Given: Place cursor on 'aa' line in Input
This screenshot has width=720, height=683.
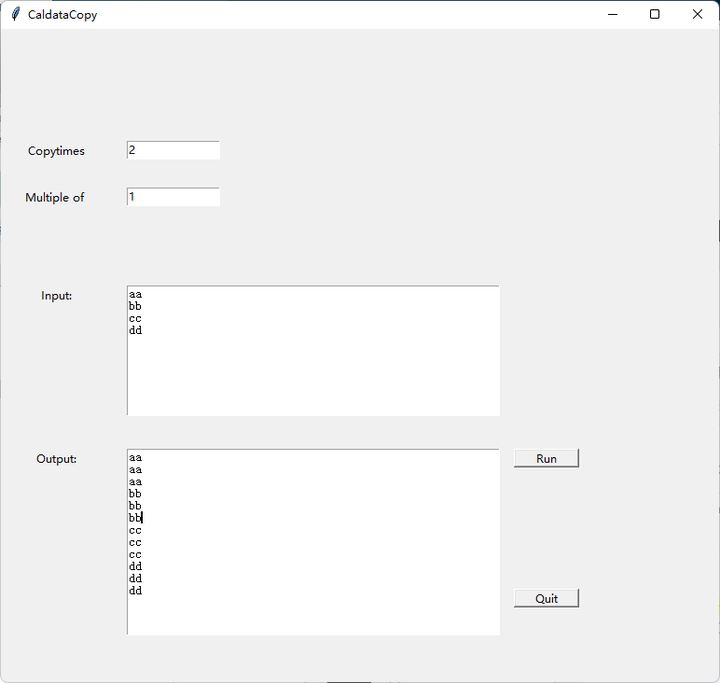Looking at the screenshot, I should [135, 294].
